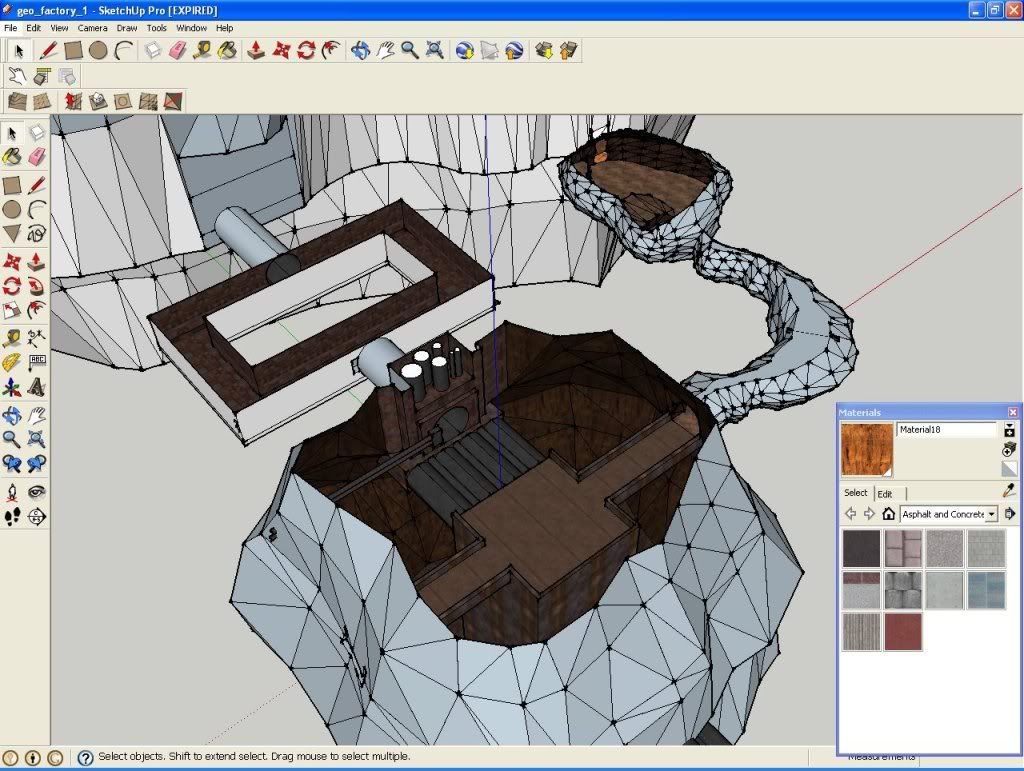This screenshot has width=1024, height=771.
Task: Open the View menu
Action: (x=59, y=28)
